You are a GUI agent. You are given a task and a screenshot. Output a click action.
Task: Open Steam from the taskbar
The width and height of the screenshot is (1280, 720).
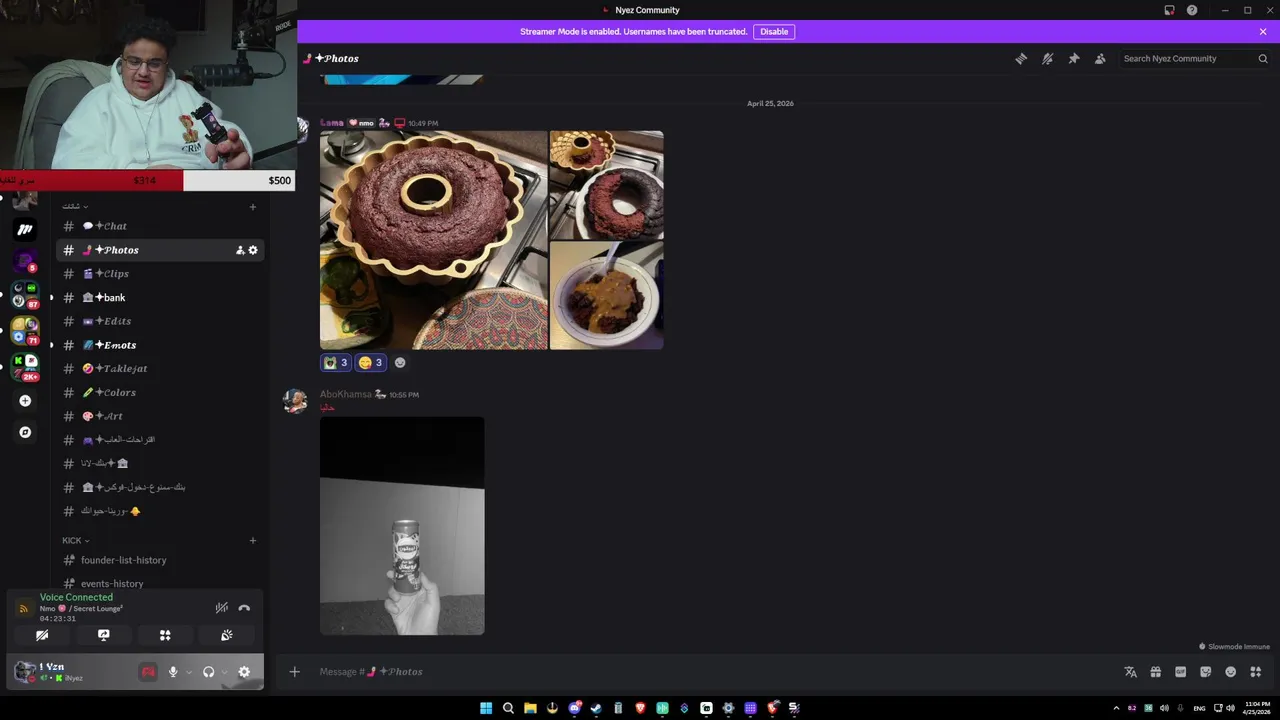click(596, 708)
